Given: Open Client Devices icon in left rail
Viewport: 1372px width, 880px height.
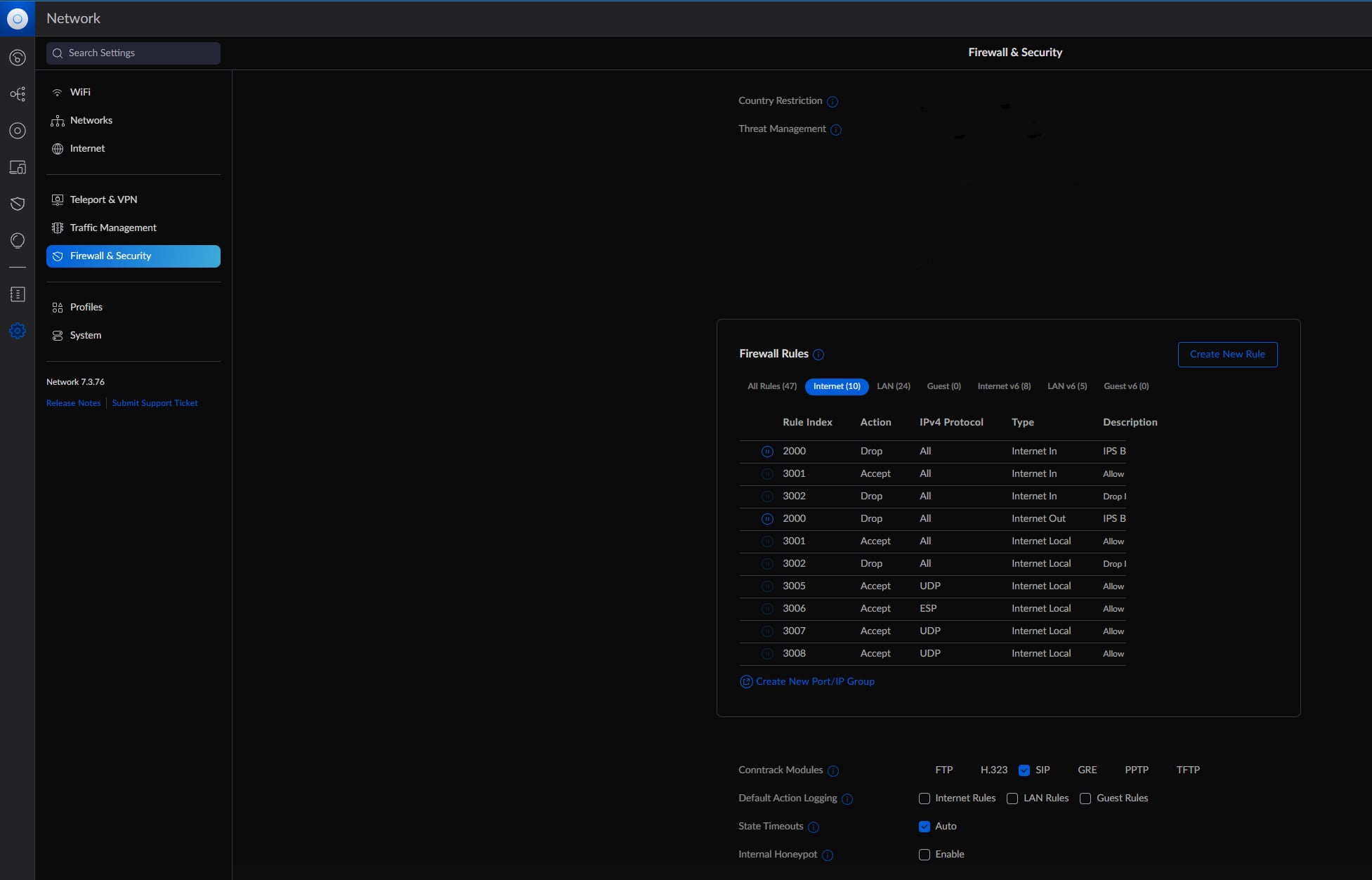Looking at the screenshot, I should pos(18,167).
